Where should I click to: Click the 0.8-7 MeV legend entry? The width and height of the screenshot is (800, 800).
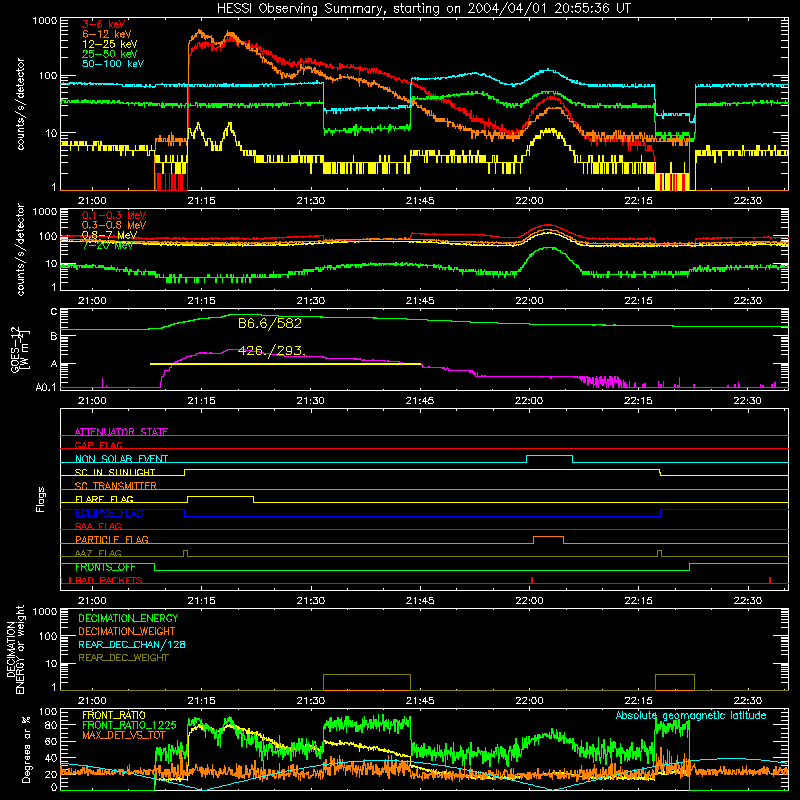point(109,235)
